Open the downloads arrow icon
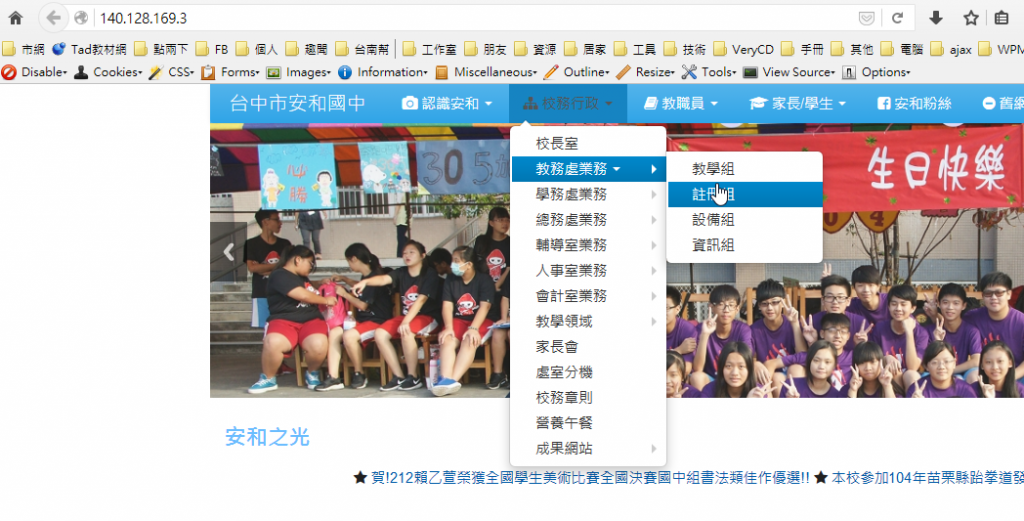1024x521 pixels. pos(936,18)
